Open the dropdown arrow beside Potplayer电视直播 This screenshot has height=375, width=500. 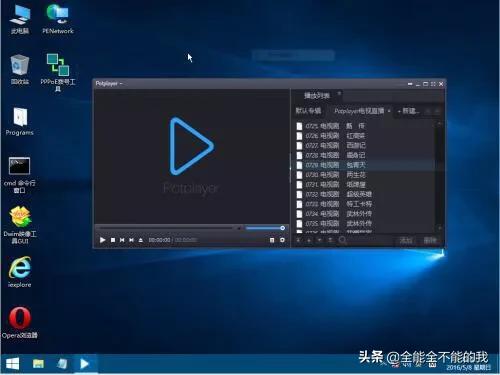[389, 111]
